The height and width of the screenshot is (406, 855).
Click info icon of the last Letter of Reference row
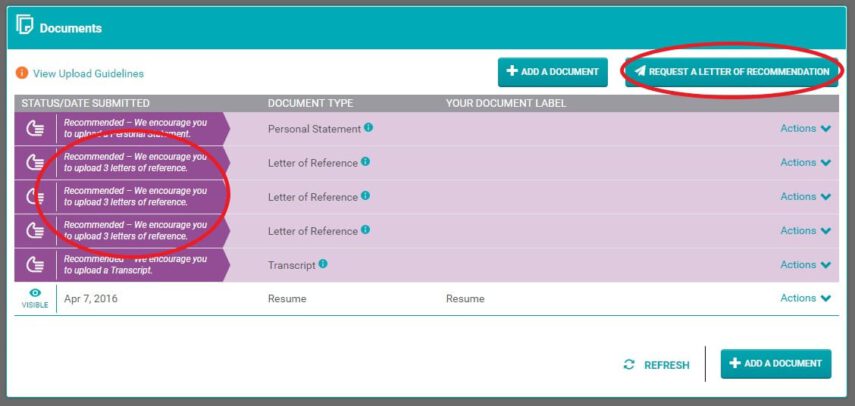click(x=365, y=229)
